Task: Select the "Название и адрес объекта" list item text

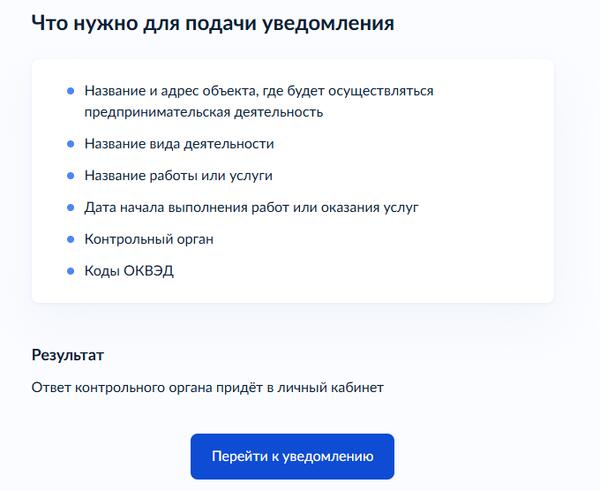Action: (258, 91)
